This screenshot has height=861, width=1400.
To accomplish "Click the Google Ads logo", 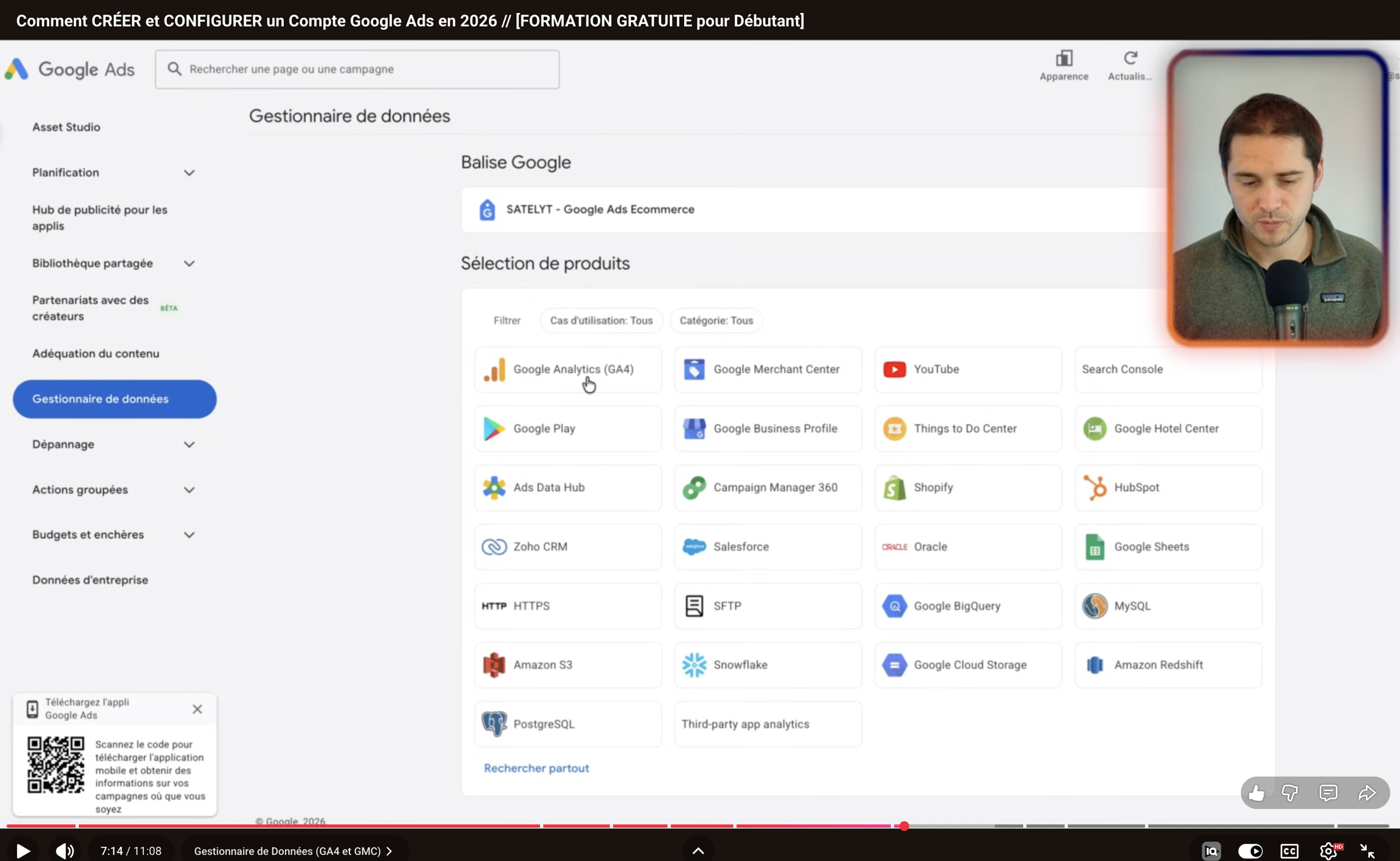I will pos(70,69).
